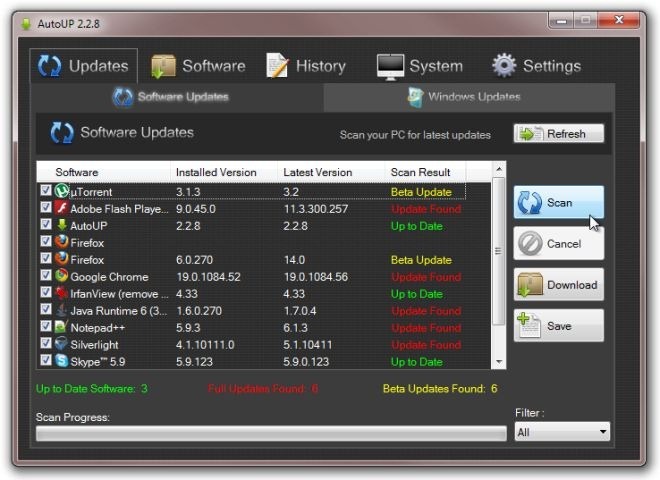This screenshot has width=660, height=480.
Task: Sort by Installed Version column header
Action: pyautogui.click(x=224, y=172)
